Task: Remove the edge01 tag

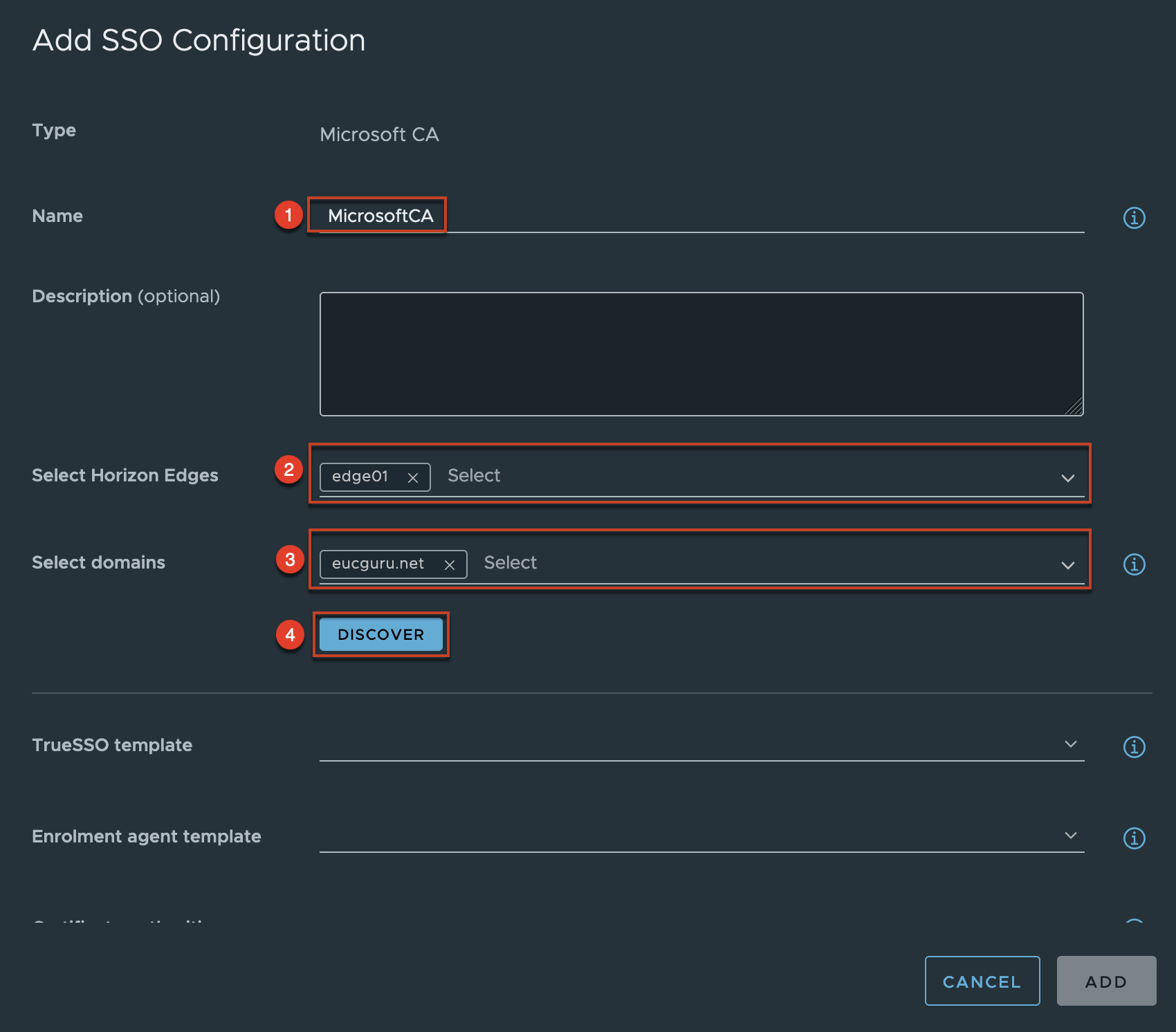Action: click(413, 478)
